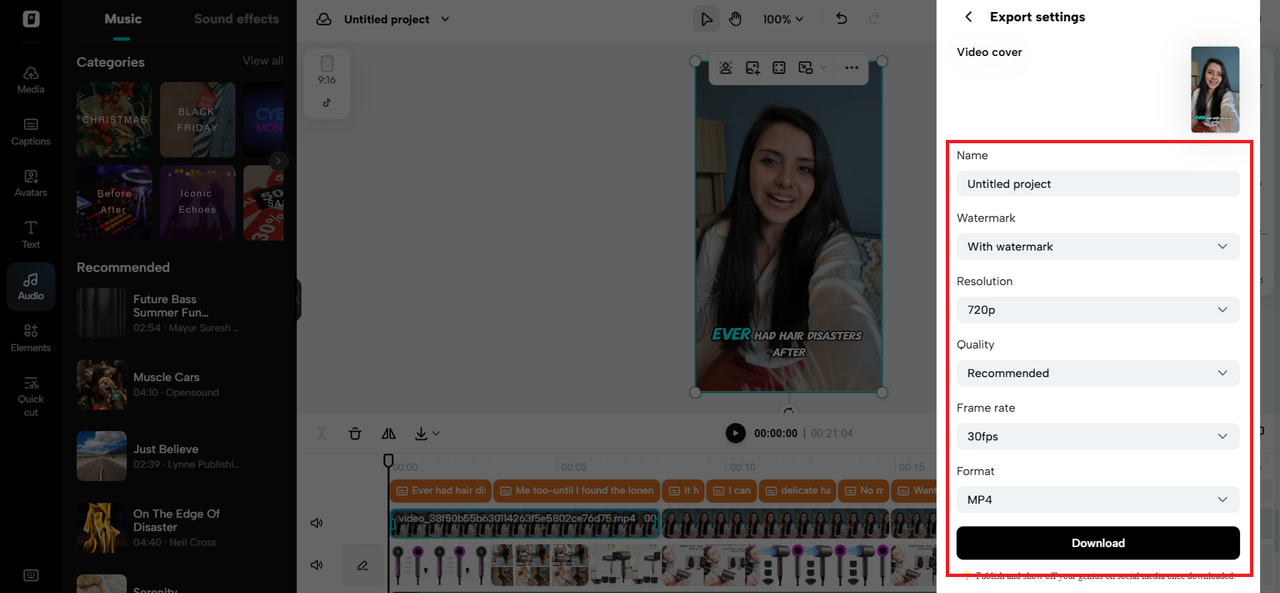Image resolution: width=1280 pixels, height=593 pixels.
Task: Edit the project Name field
Action: (1098, 184)
